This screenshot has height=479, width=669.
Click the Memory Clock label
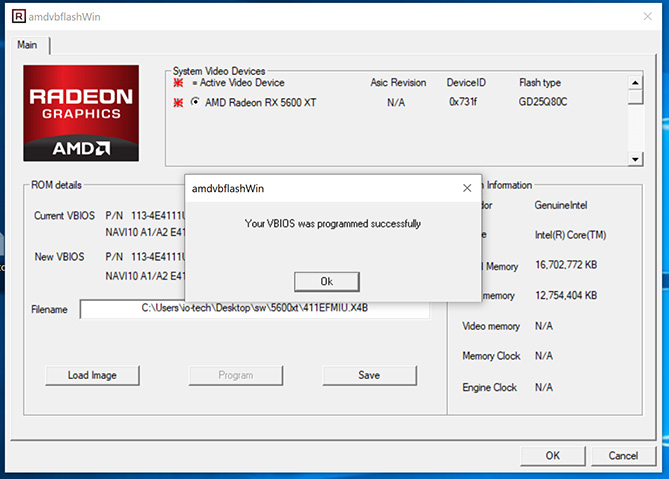point(491,356)
